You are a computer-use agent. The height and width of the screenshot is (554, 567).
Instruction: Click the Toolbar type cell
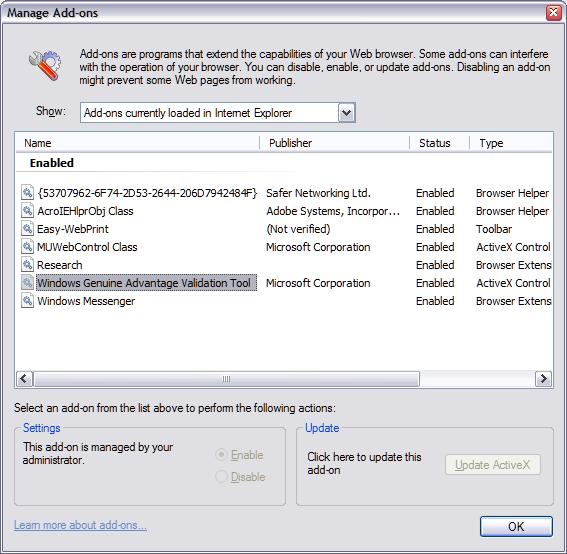(x=494, y=229)
